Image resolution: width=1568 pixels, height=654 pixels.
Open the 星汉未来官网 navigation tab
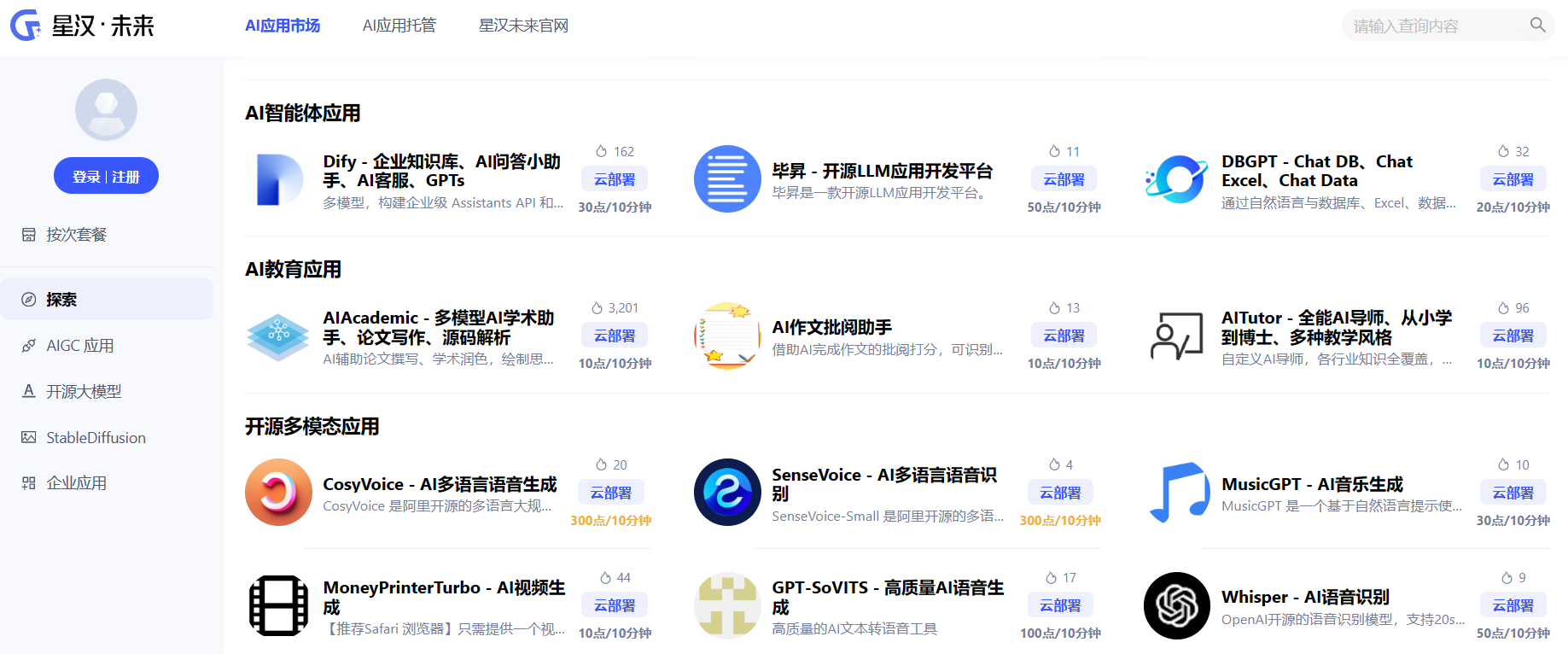(523, 26)
